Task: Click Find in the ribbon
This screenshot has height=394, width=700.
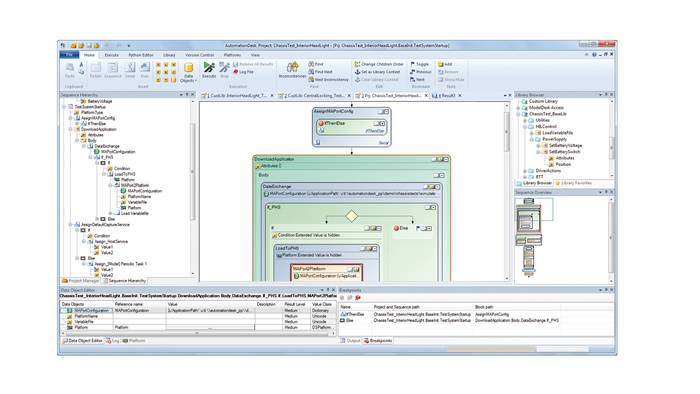Action: 316,64
